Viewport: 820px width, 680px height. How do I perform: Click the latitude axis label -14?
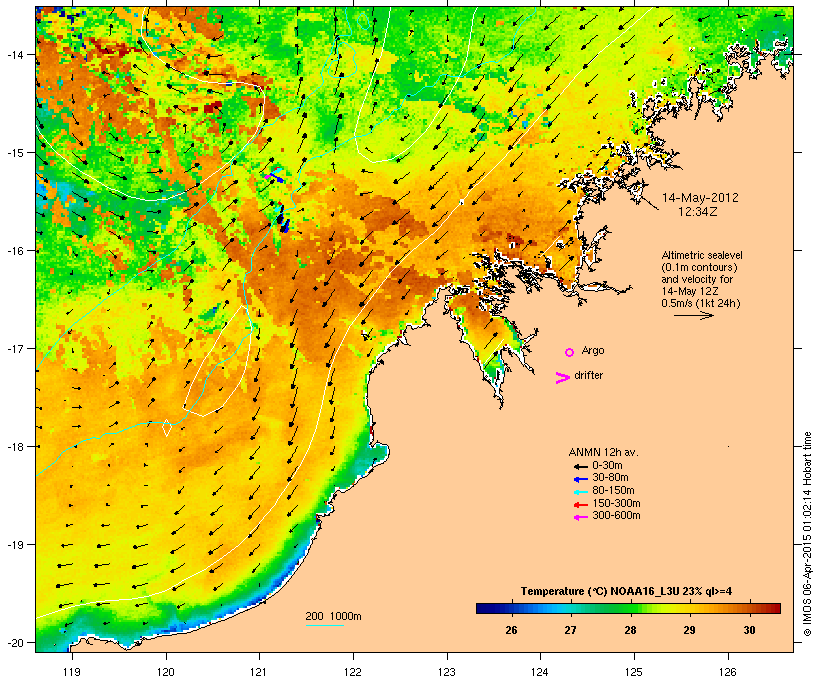[x=14, y=54]
